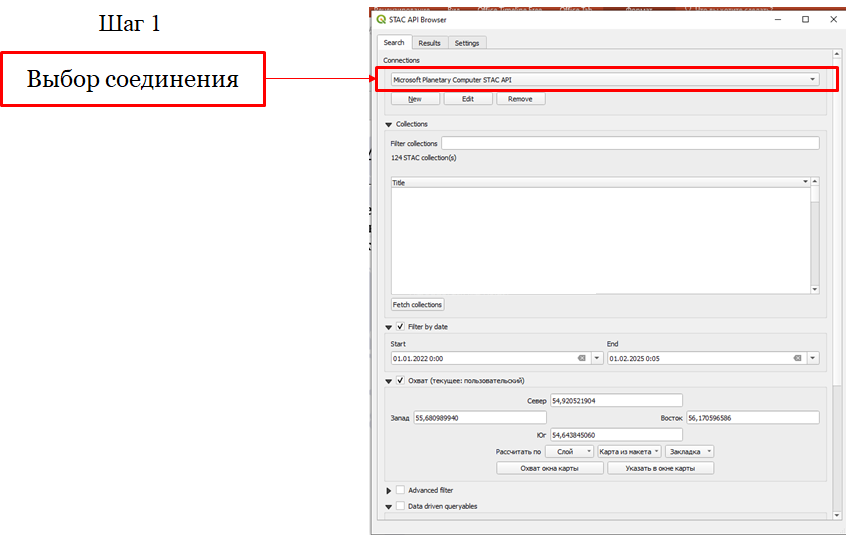The image size is (846, 535).
Task: Click the 124 STAC collection(s) text
Action: pyautogui.click(x=424, y=158)
